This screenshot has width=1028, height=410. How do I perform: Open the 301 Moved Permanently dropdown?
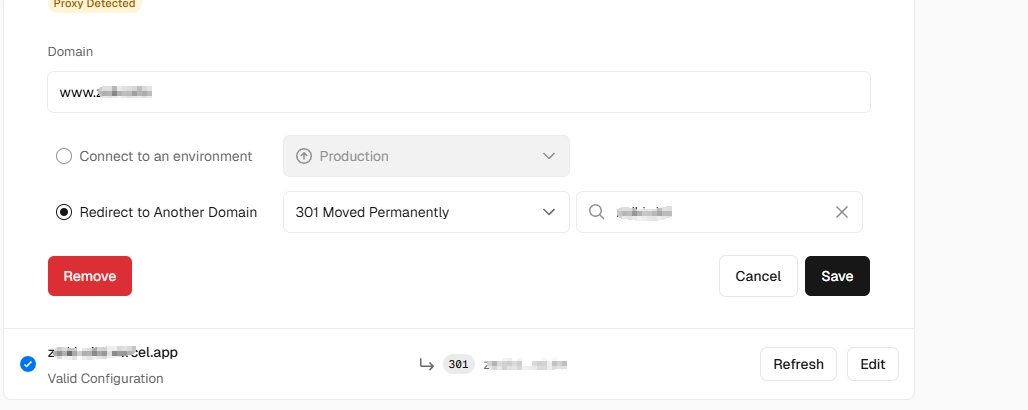point(426,212)
